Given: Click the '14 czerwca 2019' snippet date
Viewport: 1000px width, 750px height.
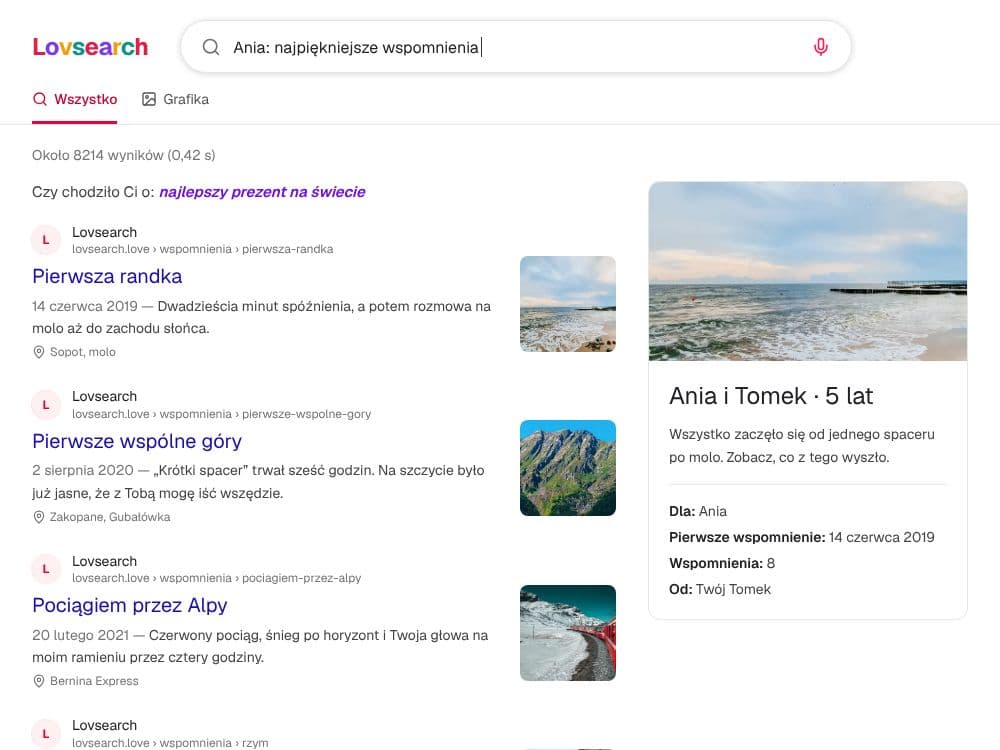Looking at the screenshot, I should (85, 306).
